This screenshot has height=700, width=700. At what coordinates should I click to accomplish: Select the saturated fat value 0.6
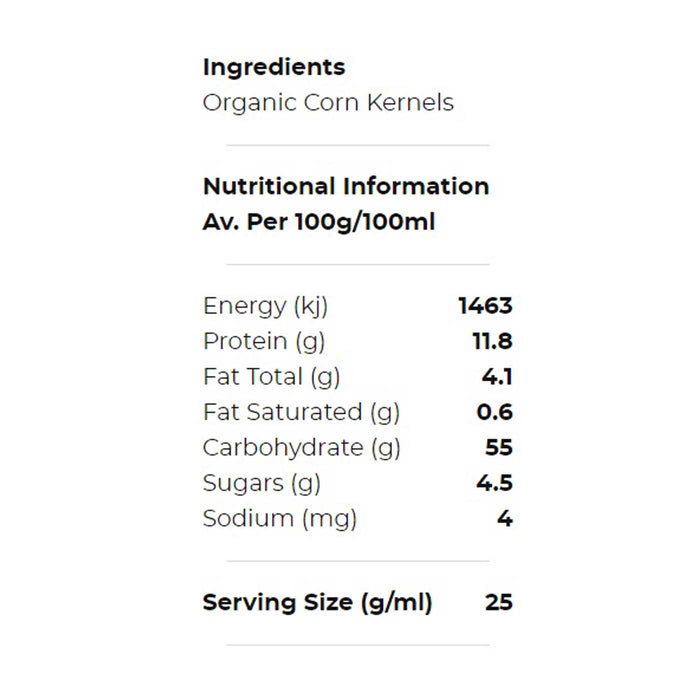495,412
